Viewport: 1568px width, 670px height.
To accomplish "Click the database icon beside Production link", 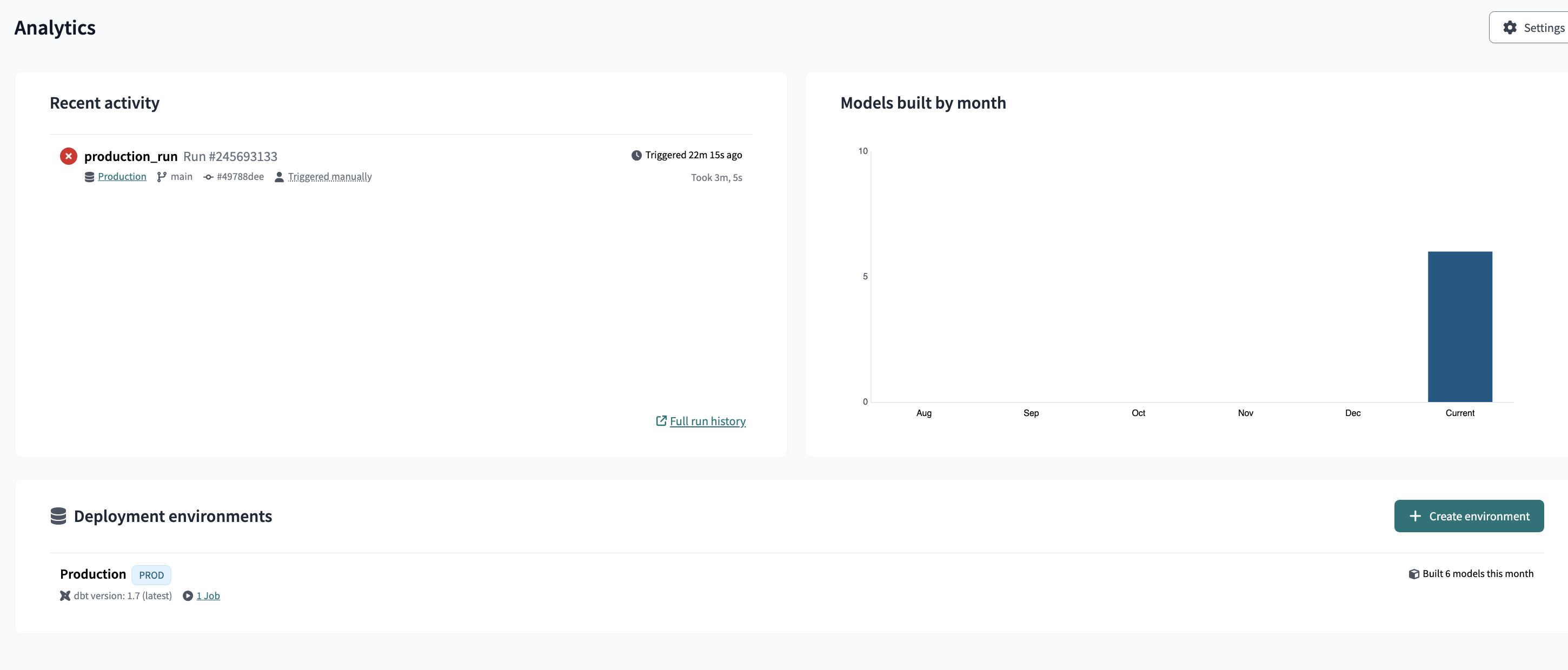I will 89,177.
